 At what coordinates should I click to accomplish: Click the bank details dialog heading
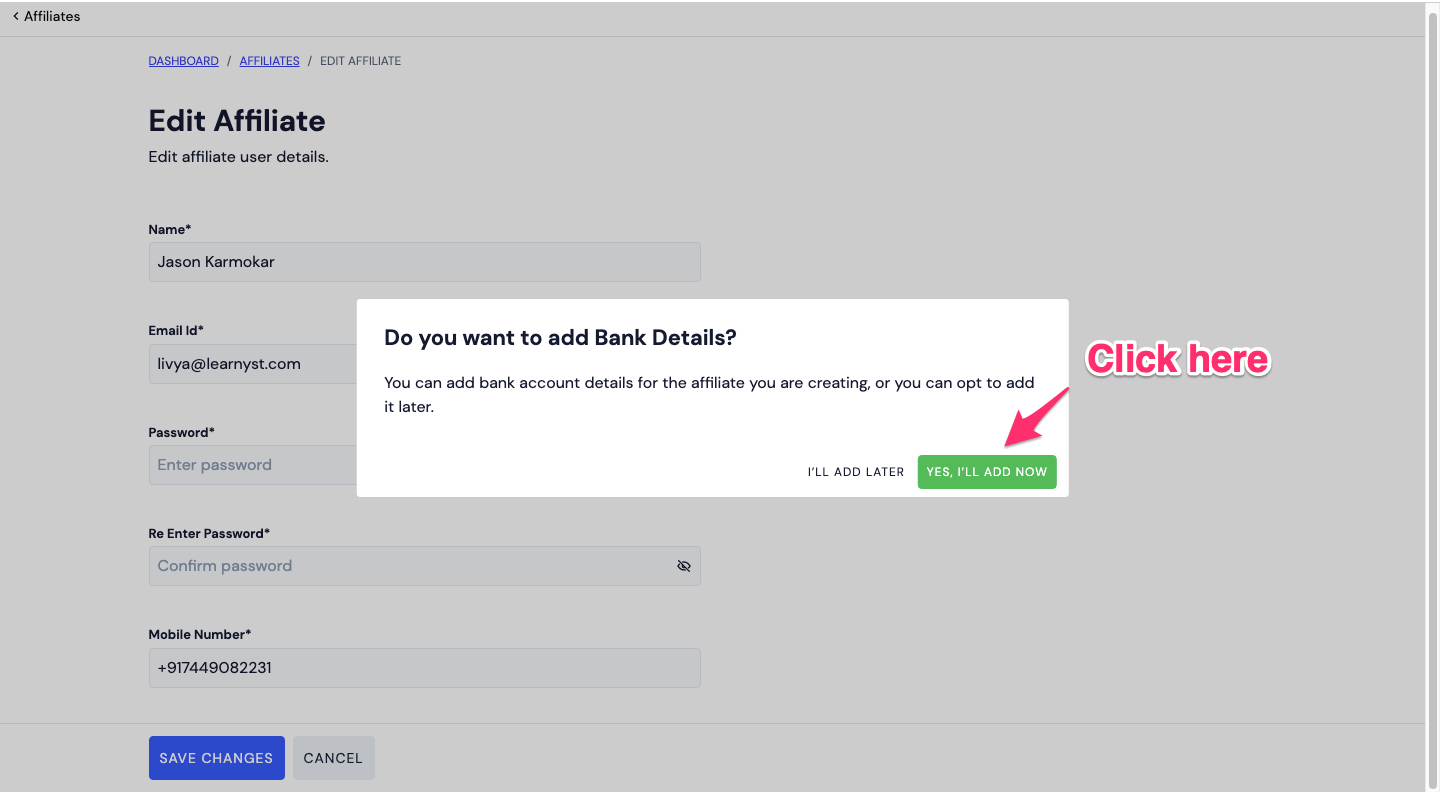click(560, 338)
